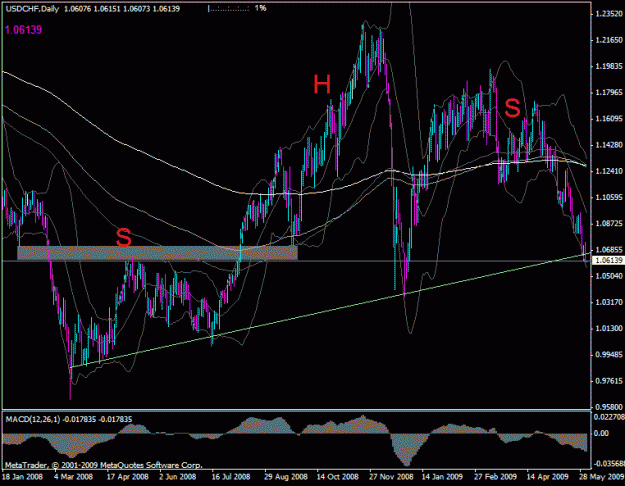Click the 28 May 2009 date label
This screenshot has height=486, width=625.
(601, 477)
